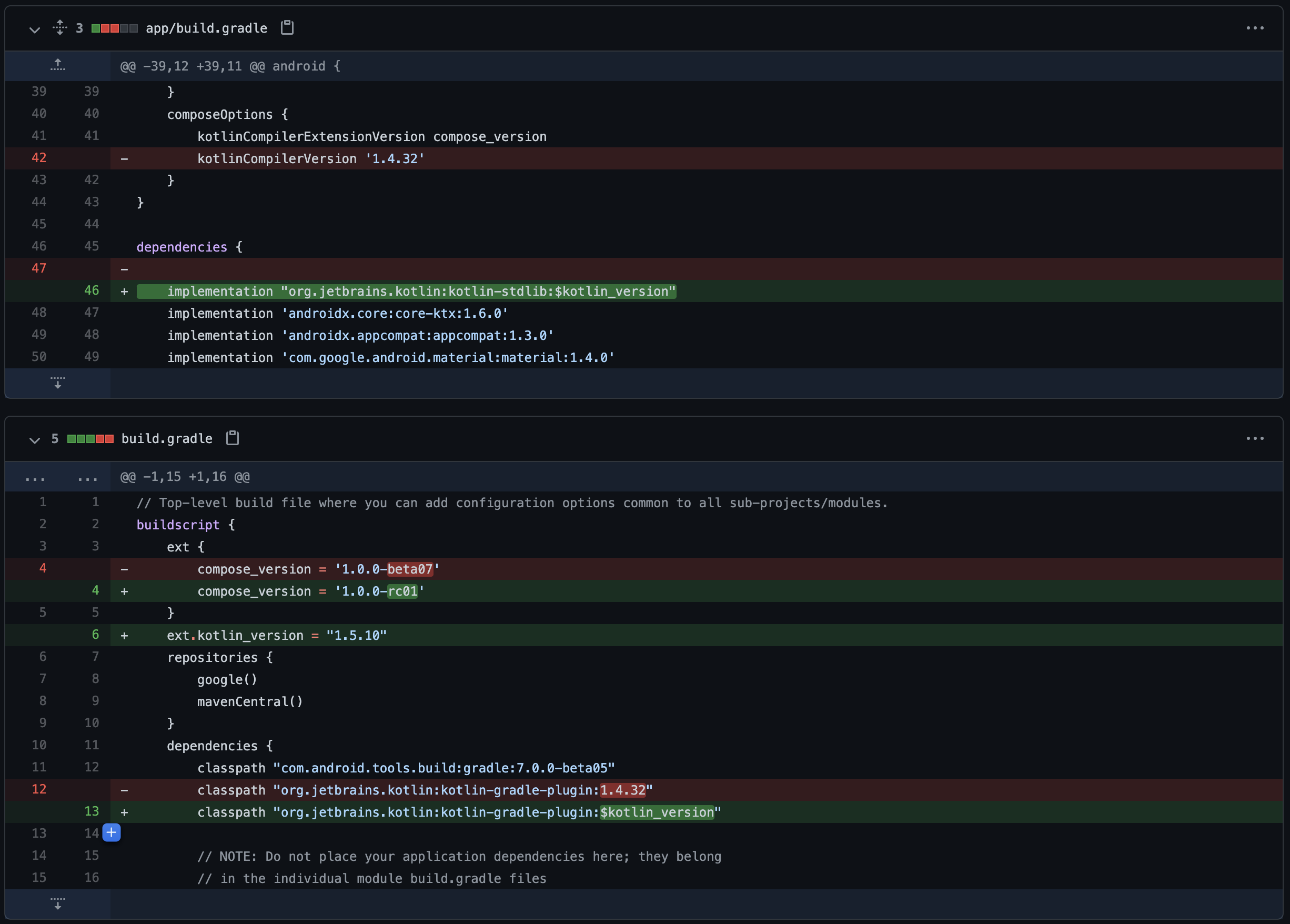Click the app/build.gradle file name link

206,28
